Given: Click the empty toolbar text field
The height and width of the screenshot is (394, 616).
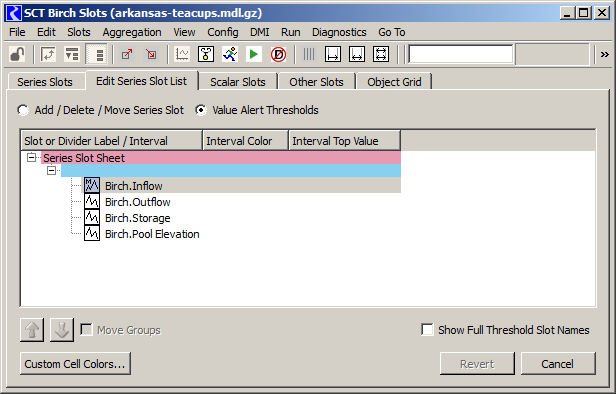Looking at the screenshot, I should tap(460, 54).
